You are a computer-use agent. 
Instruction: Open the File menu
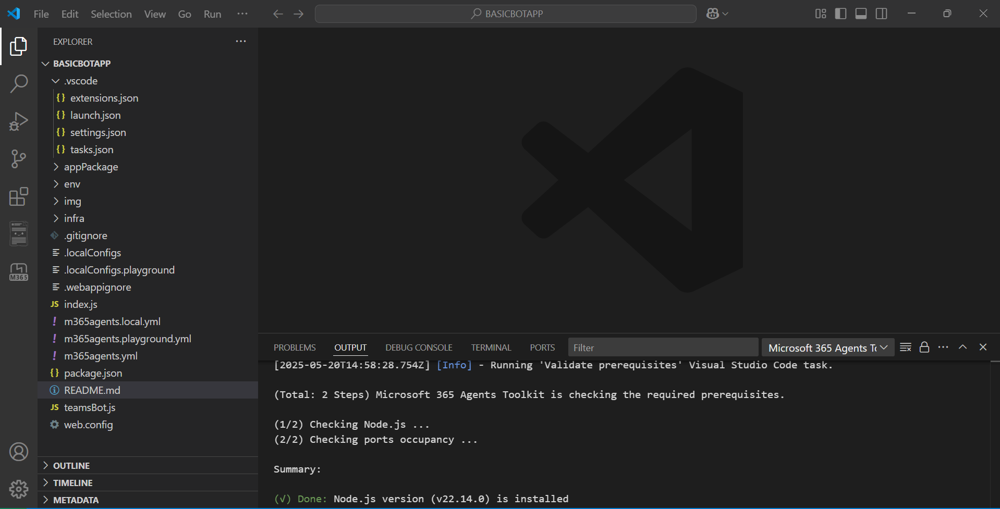(x=41, y=14)
